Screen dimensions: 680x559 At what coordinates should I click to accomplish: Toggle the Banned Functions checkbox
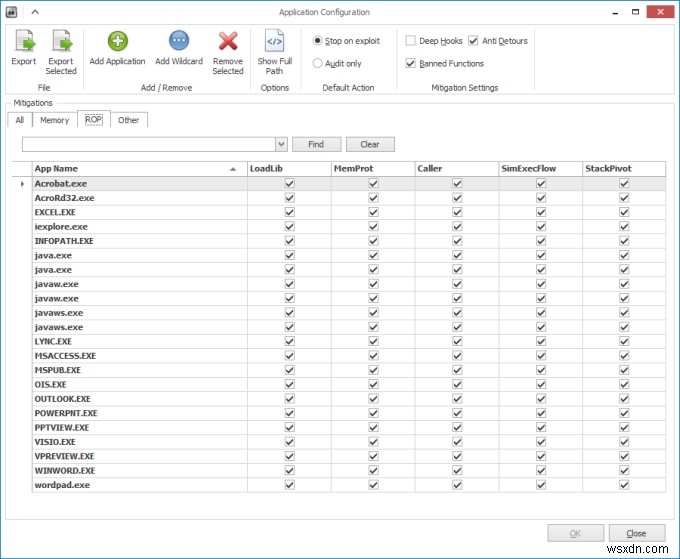tap(410, 63)
